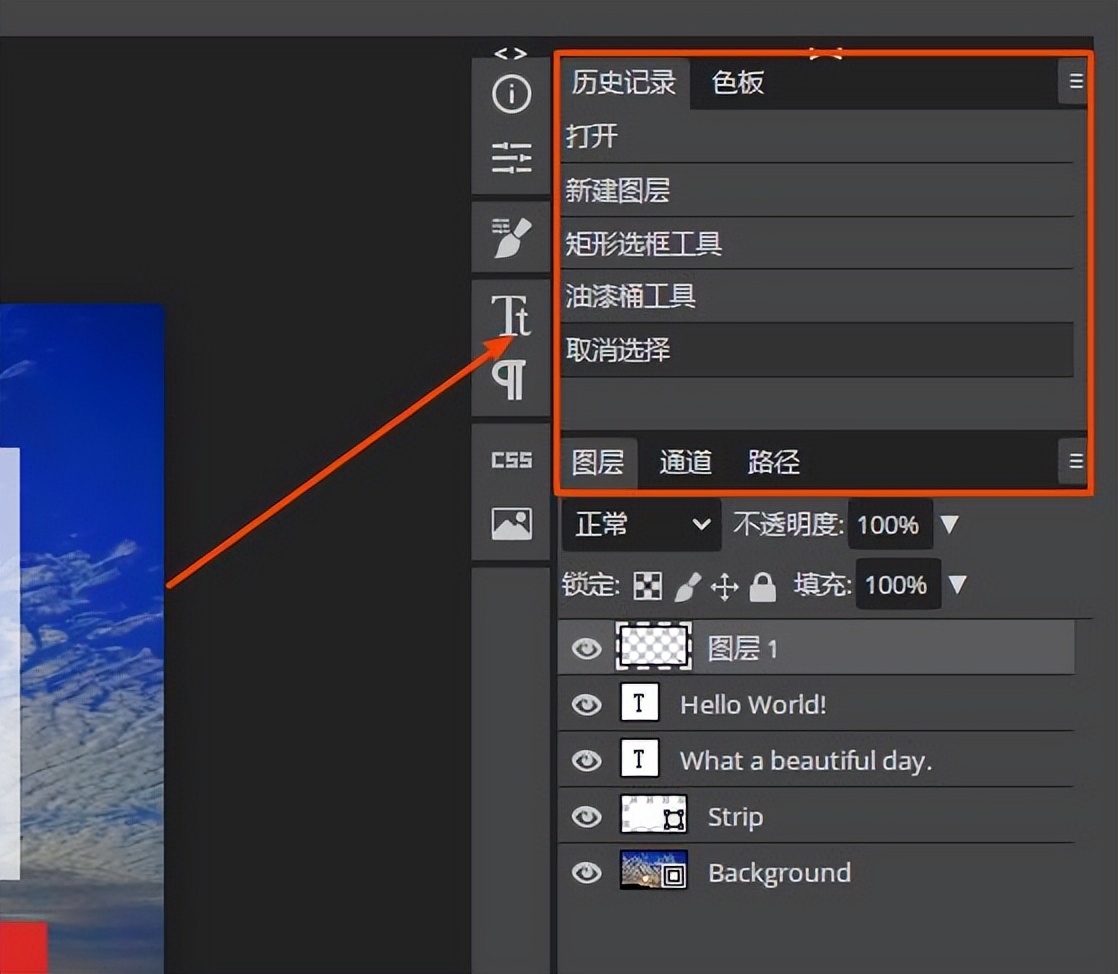Toggle visibility of Hello World! layer
Viewport: 1118px width, 974px height.
click(x=585, y=703)
